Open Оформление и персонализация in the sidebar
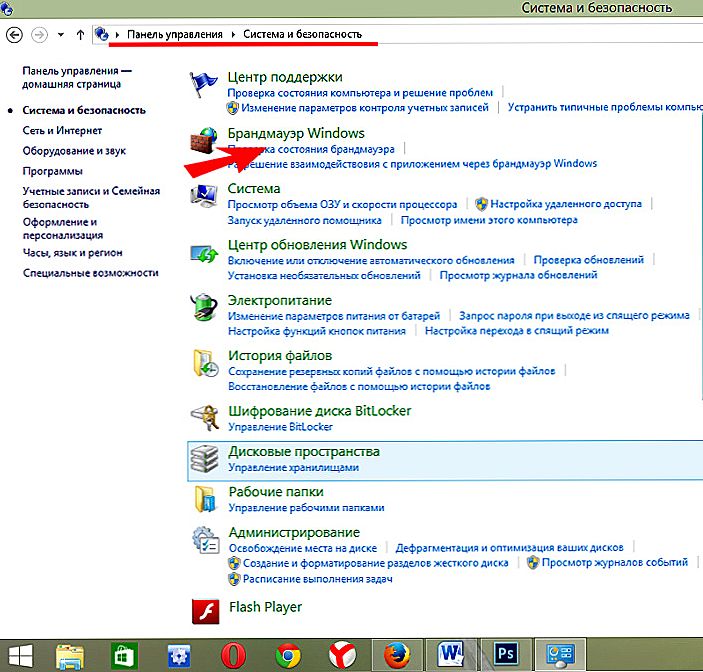This screenshot has height=672, width=703. pyautogui.click(x=63, y=229)
